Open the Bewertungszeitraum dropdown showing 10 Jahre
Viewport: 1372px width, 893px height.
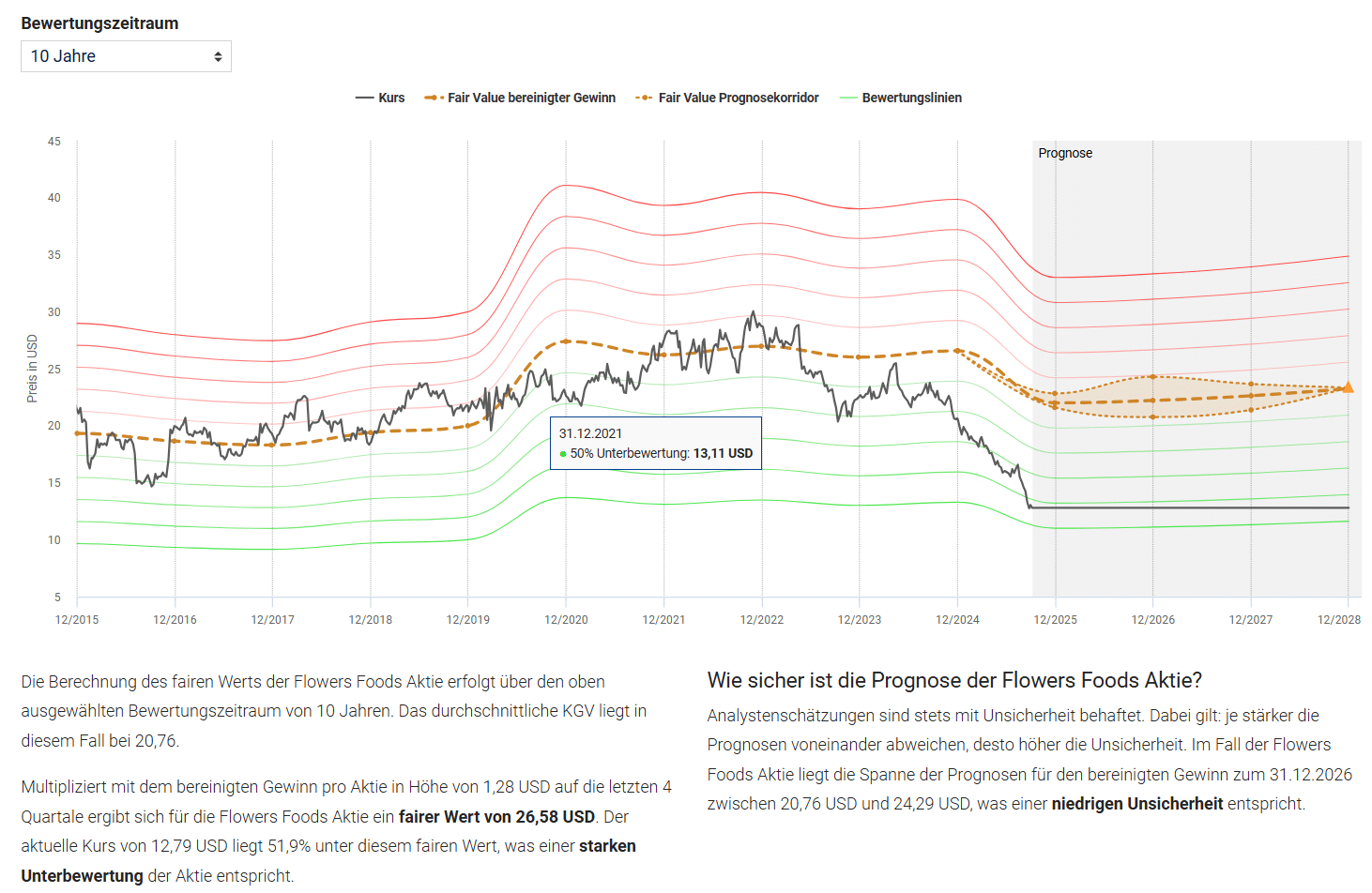[126, 56]
